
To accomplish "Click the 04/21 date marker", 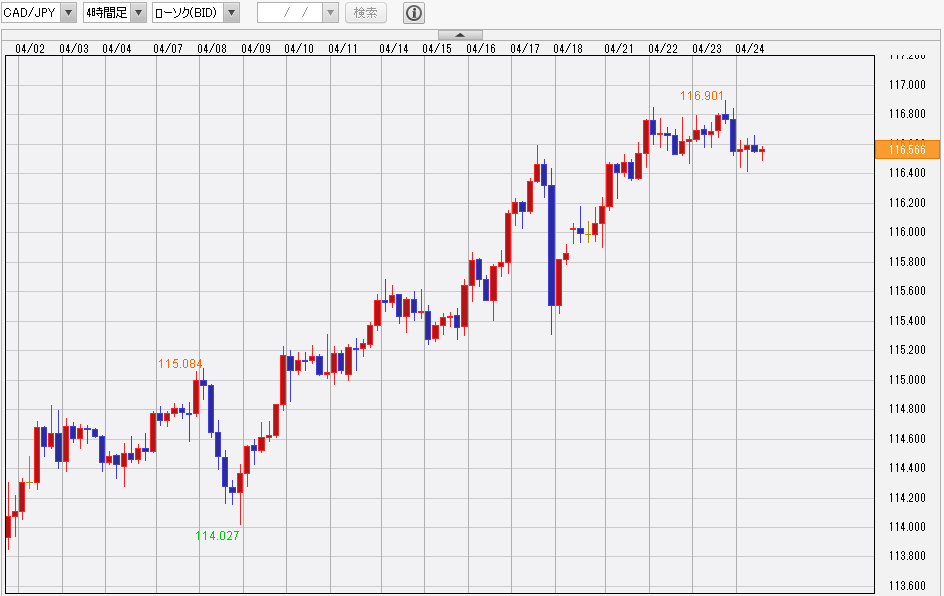I will click(x=619, y=48).
